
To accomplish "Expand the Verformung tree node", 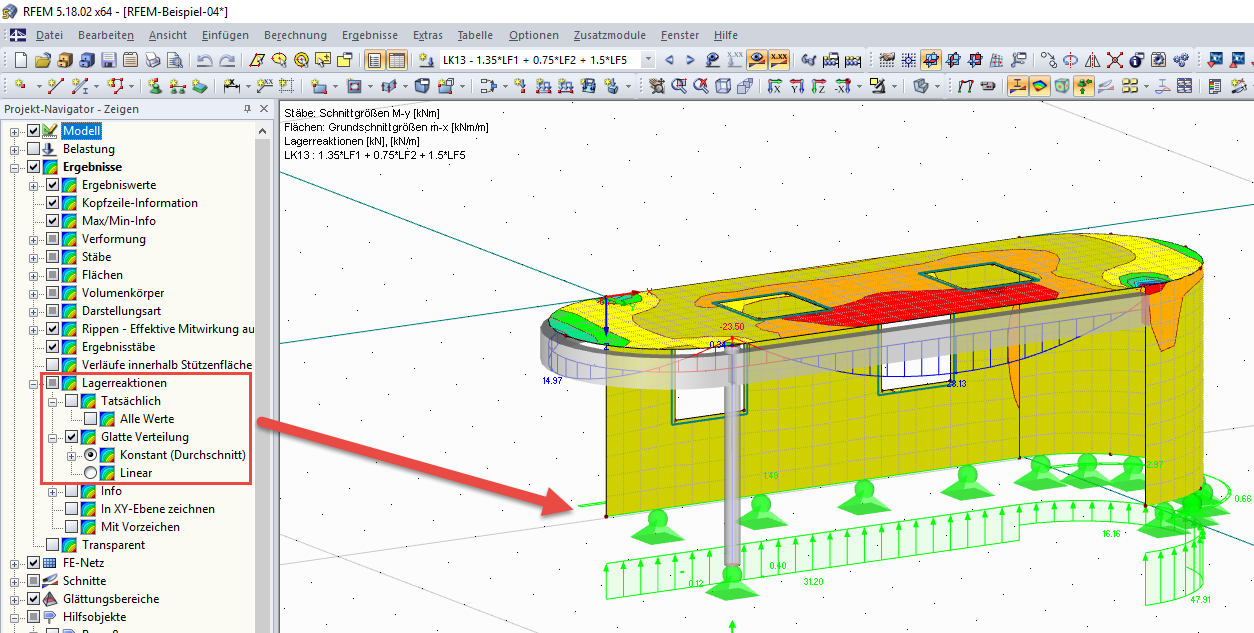I will 34,239.
